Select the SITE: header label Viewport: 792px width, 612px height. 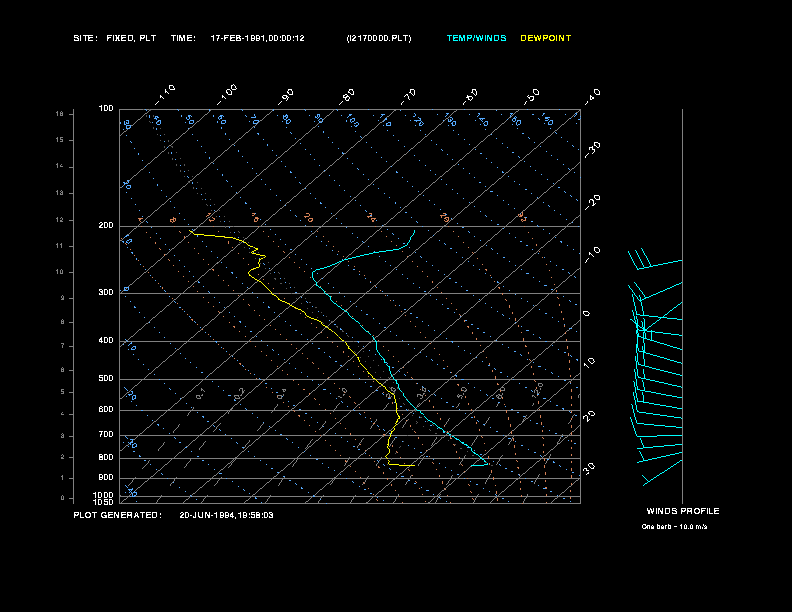click(x=85, y=38)
